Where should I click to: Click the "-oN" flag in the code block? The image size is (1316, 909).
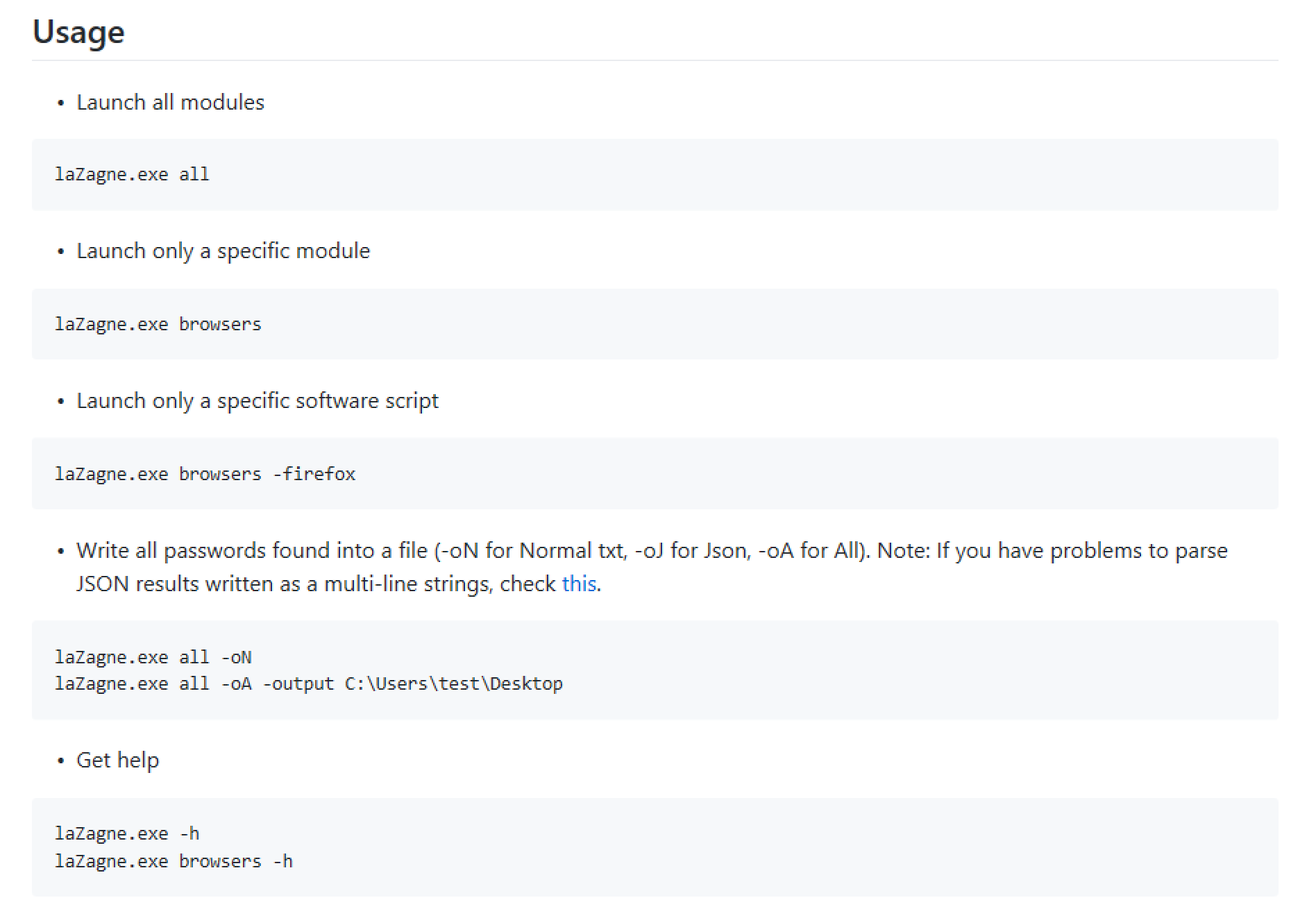pos(237,657)
